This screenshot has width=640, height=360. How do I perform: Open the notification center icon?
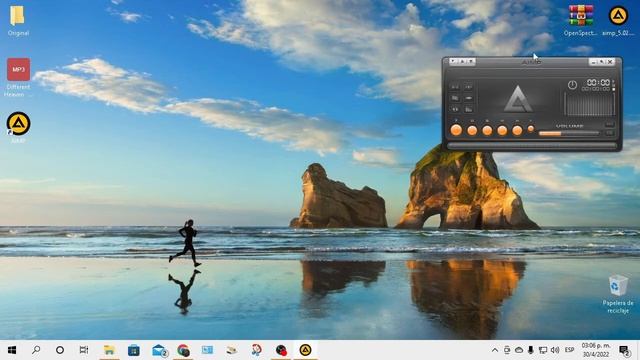click(x=624, y=350)
